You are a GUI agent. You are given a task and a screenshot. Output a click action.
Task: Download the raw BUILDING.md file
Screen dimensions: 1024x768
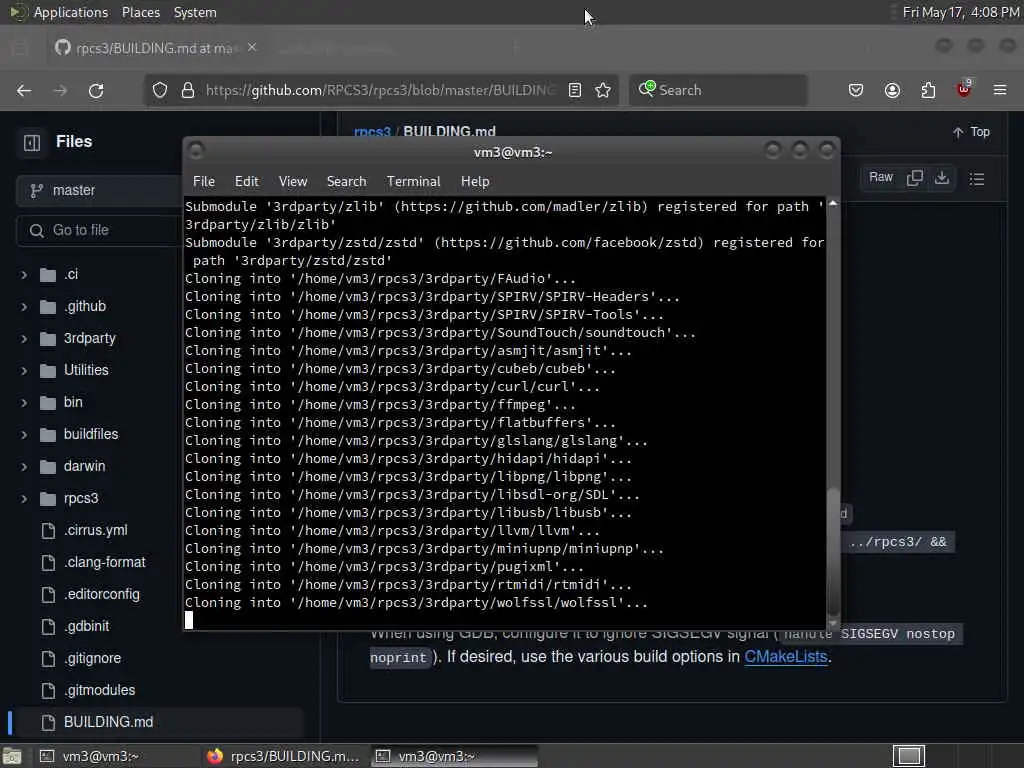[x=942, y=178]
